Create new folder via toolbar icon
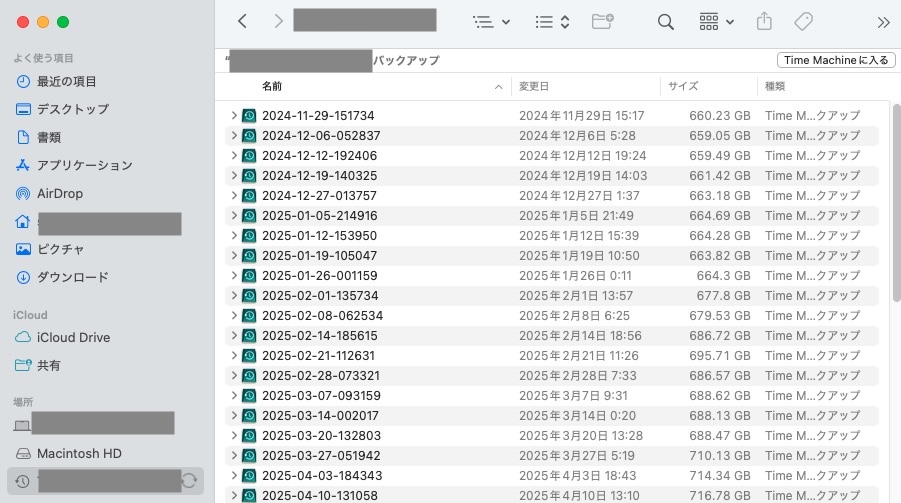This screenshot has width=901, height=503. pos(602,21)
